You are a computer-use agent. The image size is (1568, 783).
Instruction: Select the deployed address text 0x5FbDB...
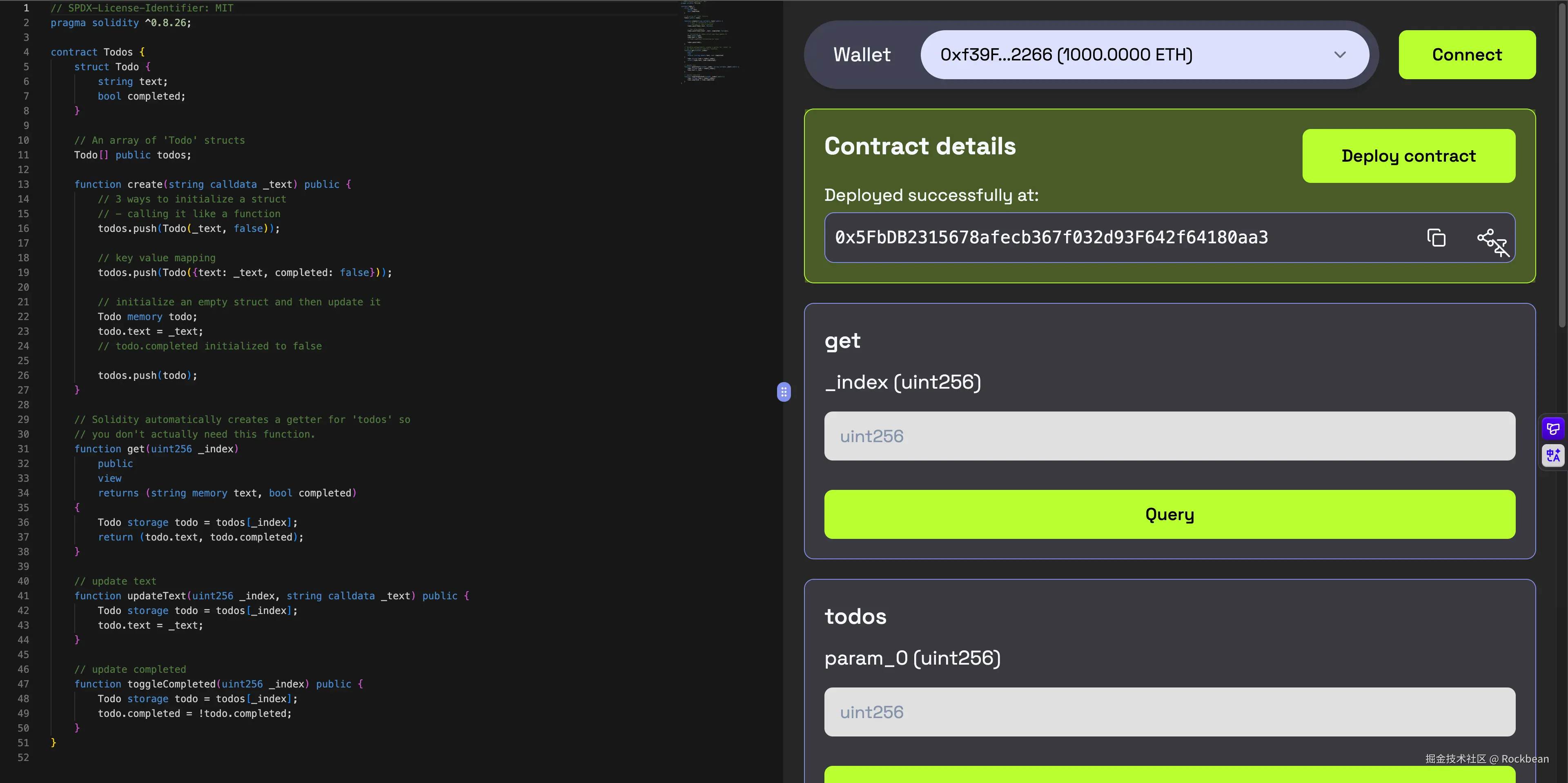click(x=1051, y=237)
